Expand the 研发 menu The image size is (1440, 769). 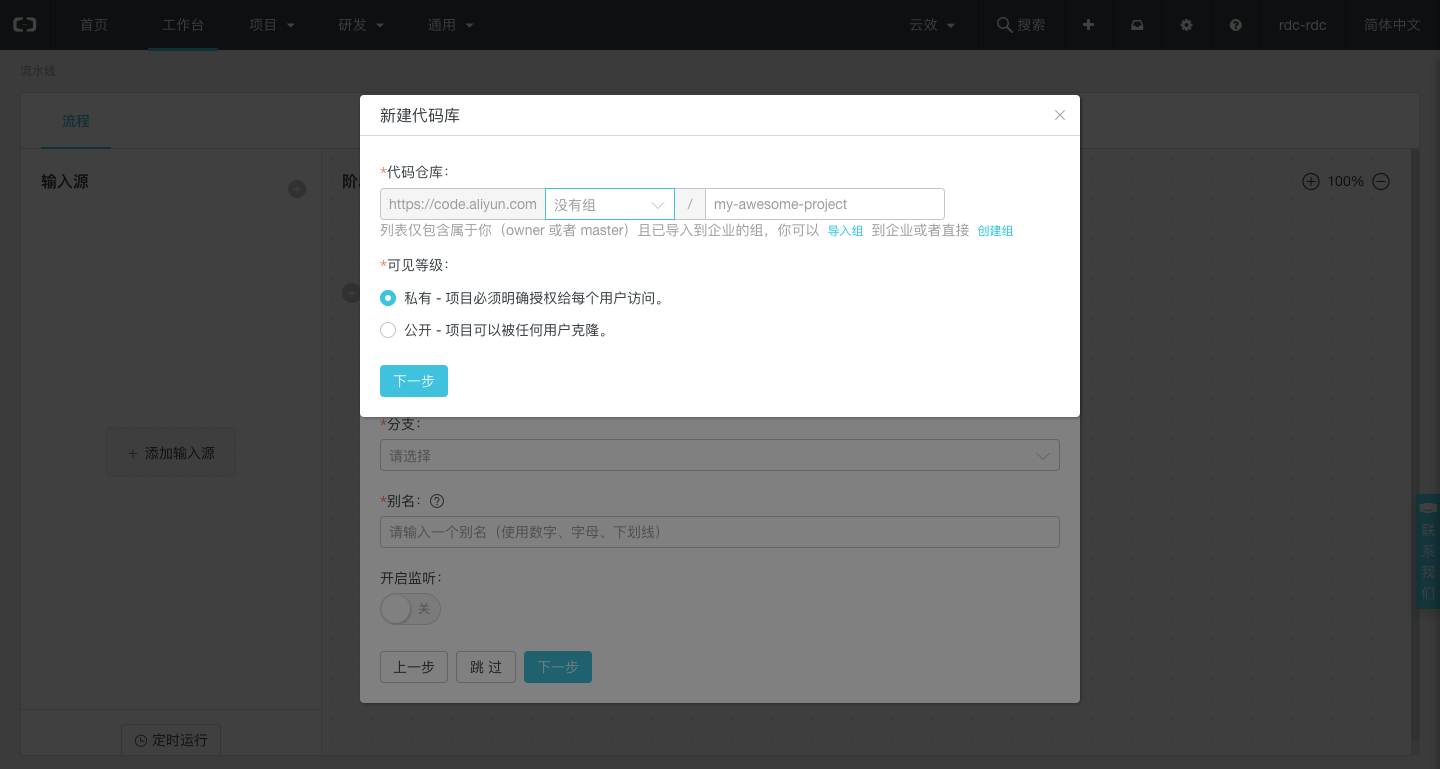pos(361,25)
